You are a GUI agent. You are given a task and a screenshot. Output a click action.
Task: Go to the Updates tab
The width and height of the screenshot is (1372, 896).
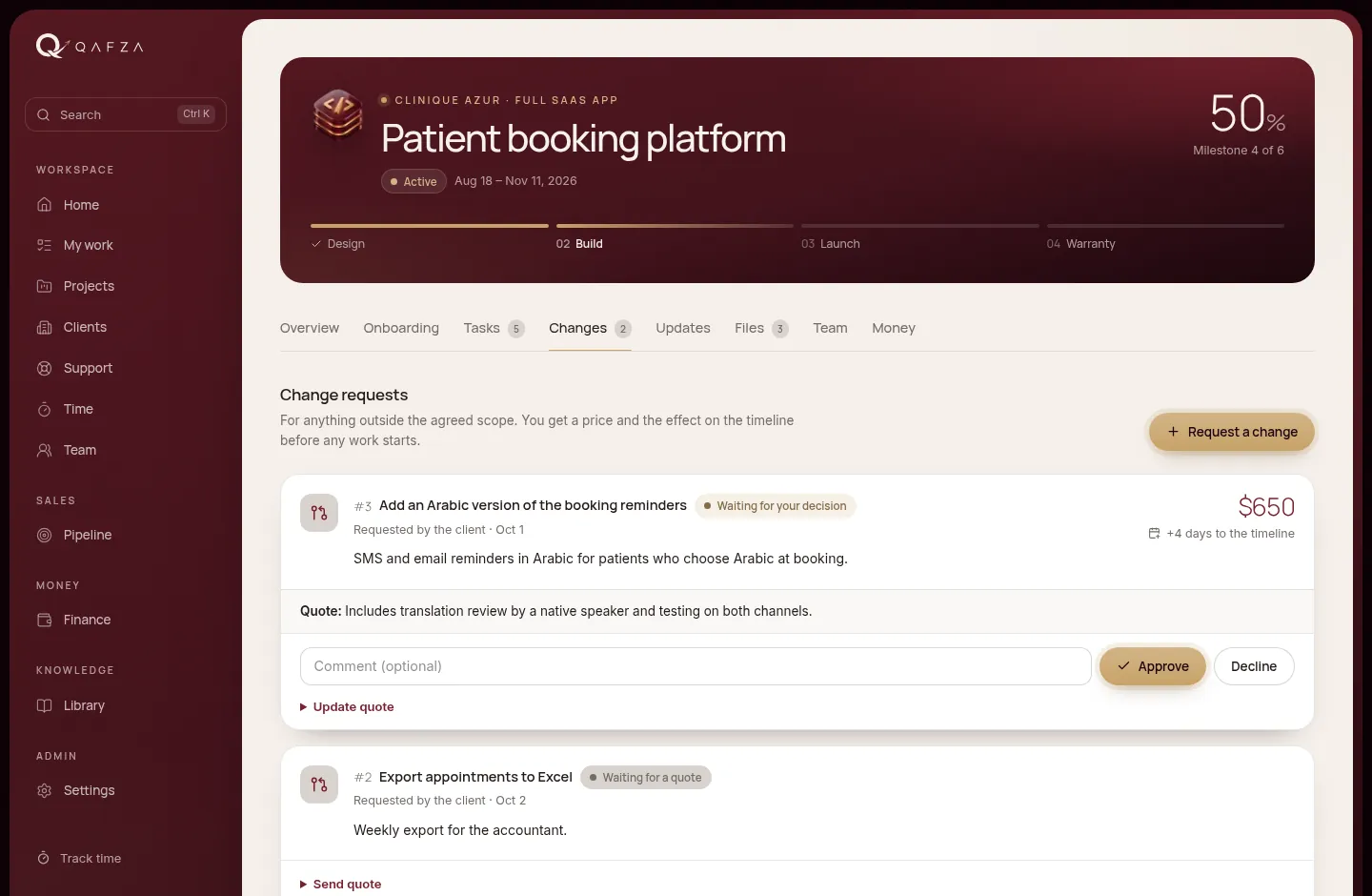click(x=683, y=328)
